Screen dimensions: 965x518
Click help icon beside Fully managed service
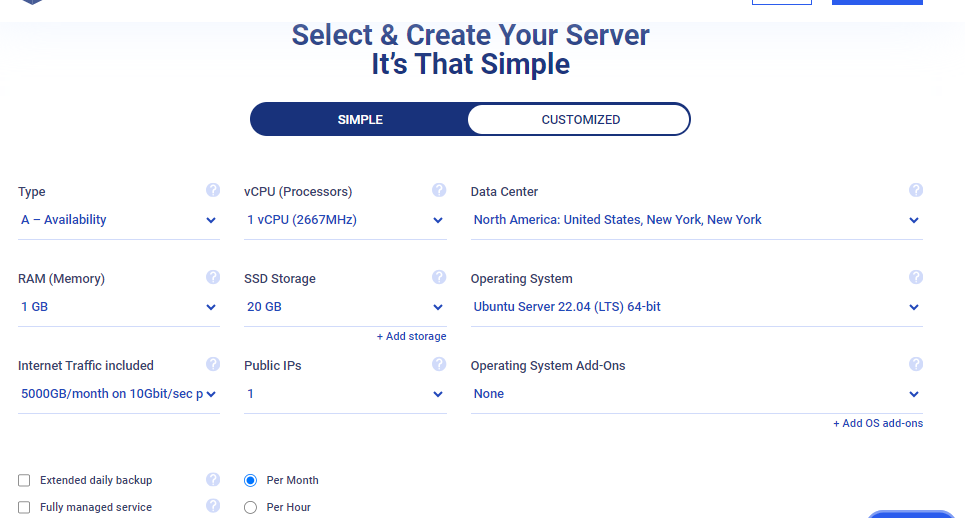pyautogui.click(x=213, y=506)
